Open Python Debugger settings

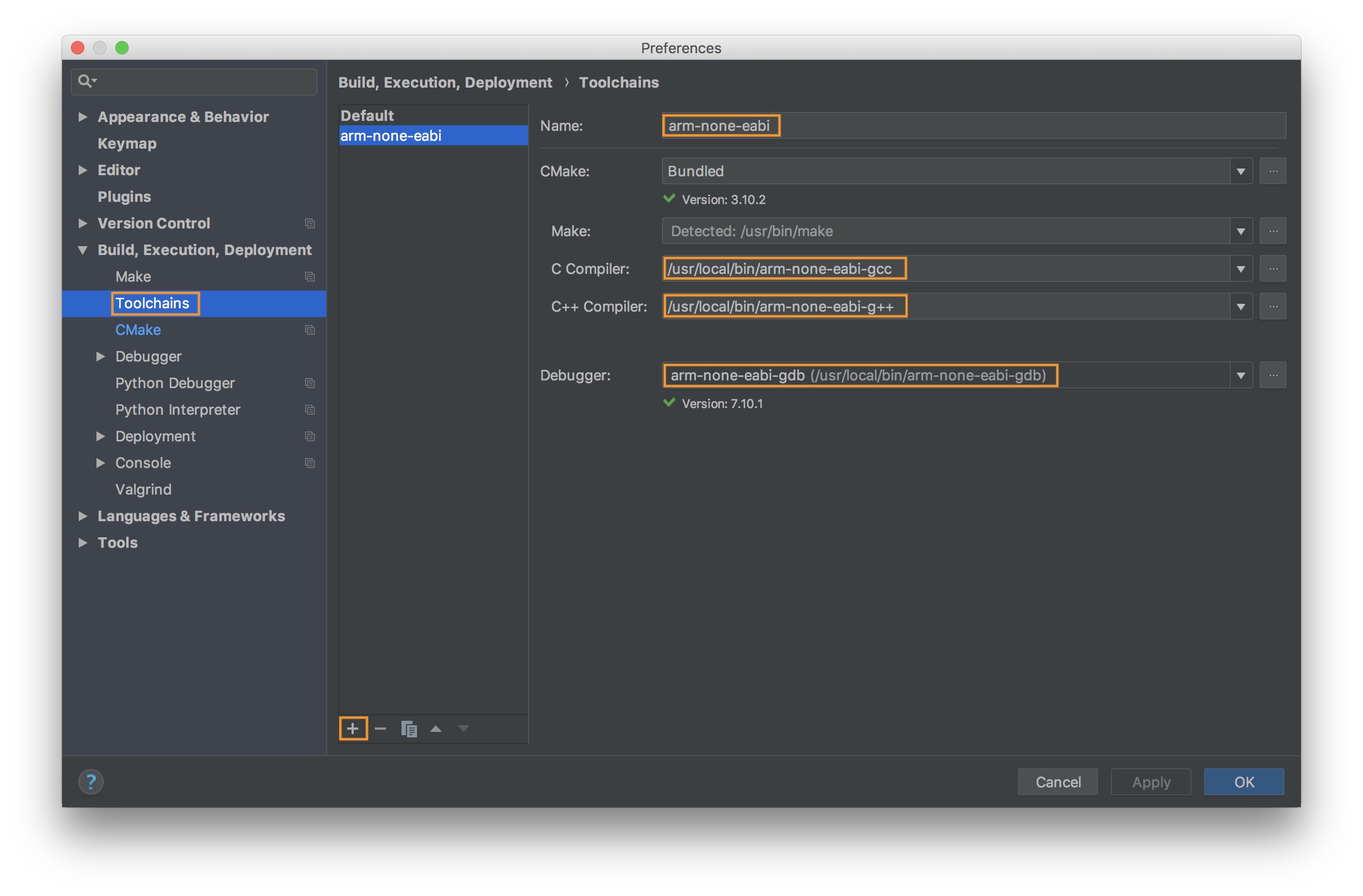pyautogui.click(x=175, y=383)
